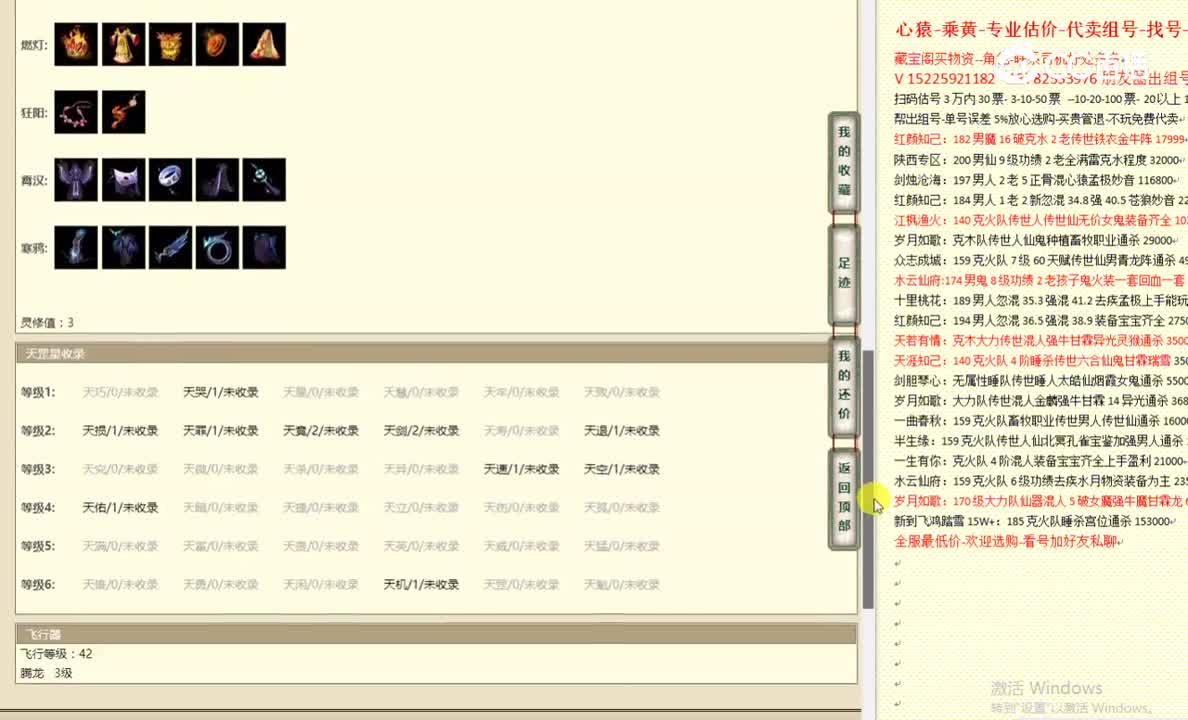Click red line 全服最低价-欢迎选购
The height and width of the screenshot is (720, 1188).
tap(1008, 541)
